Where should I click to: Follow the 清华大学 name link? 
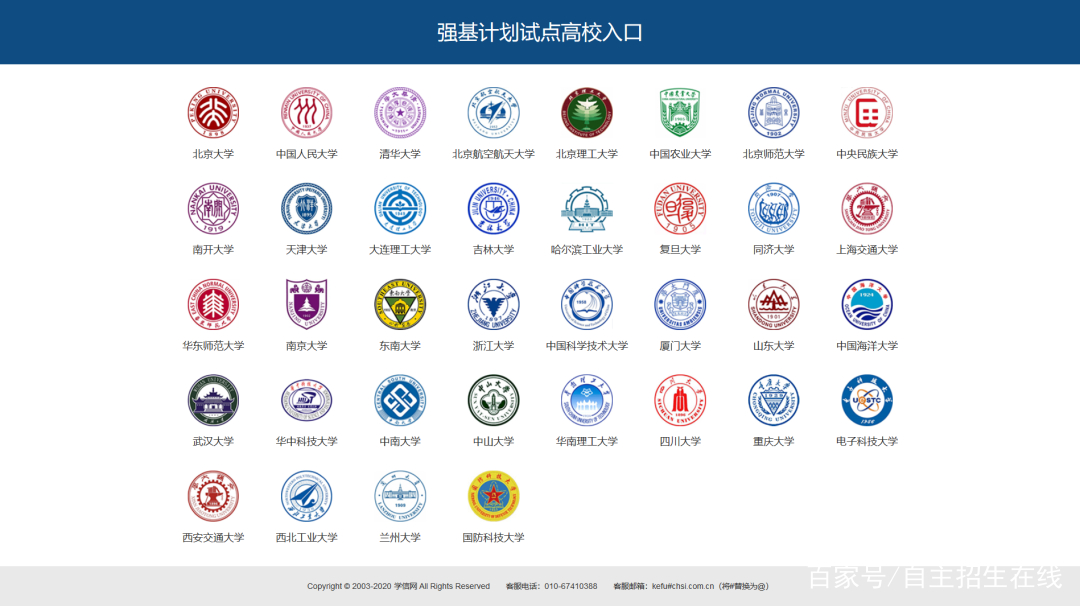click(x=400, y=154)
